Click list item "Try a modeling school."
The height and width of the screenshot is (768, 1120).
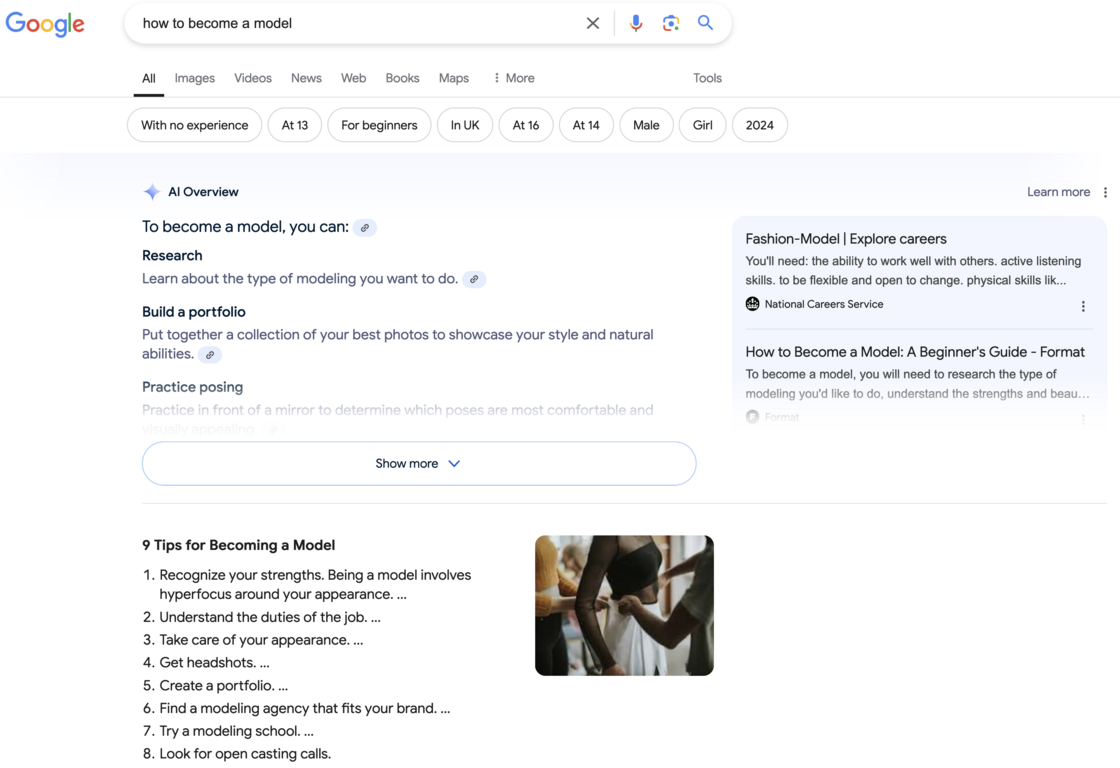236,732
